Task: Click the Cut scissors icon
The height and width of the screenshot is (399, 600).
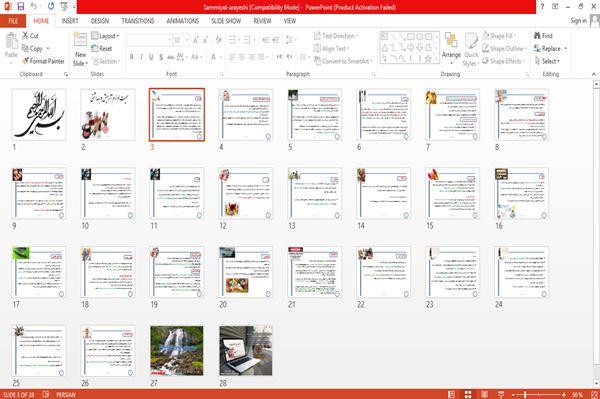Action: click(x=25, y=36)
